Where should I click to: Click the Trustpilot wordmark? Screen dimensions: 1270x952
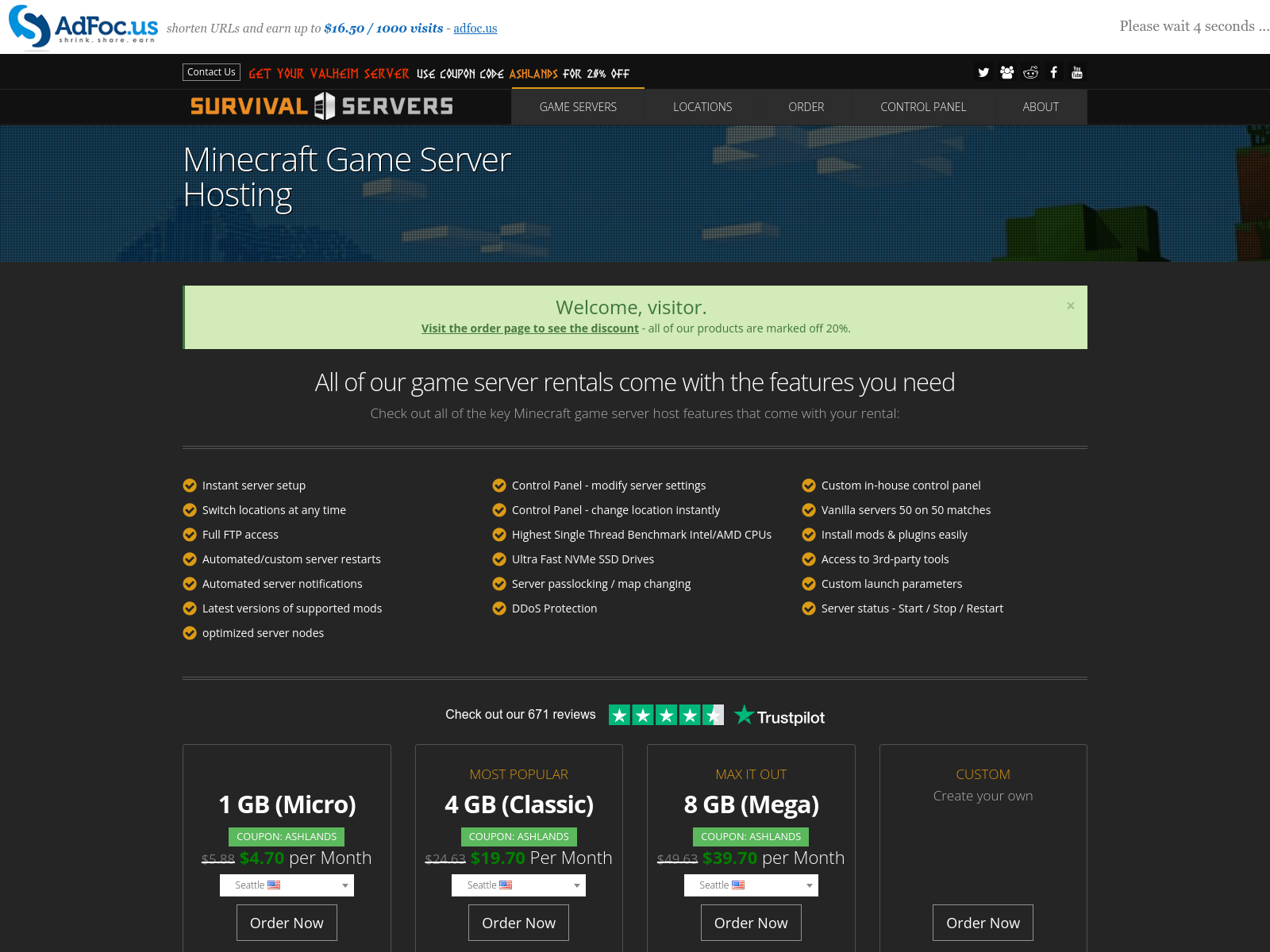[791, 718]
